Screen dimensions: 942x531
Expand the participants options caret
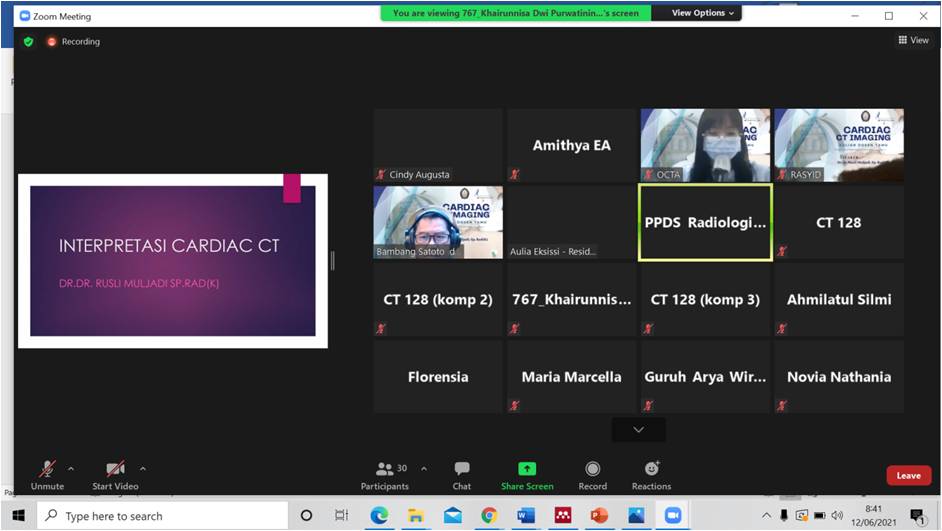(424, 468)
